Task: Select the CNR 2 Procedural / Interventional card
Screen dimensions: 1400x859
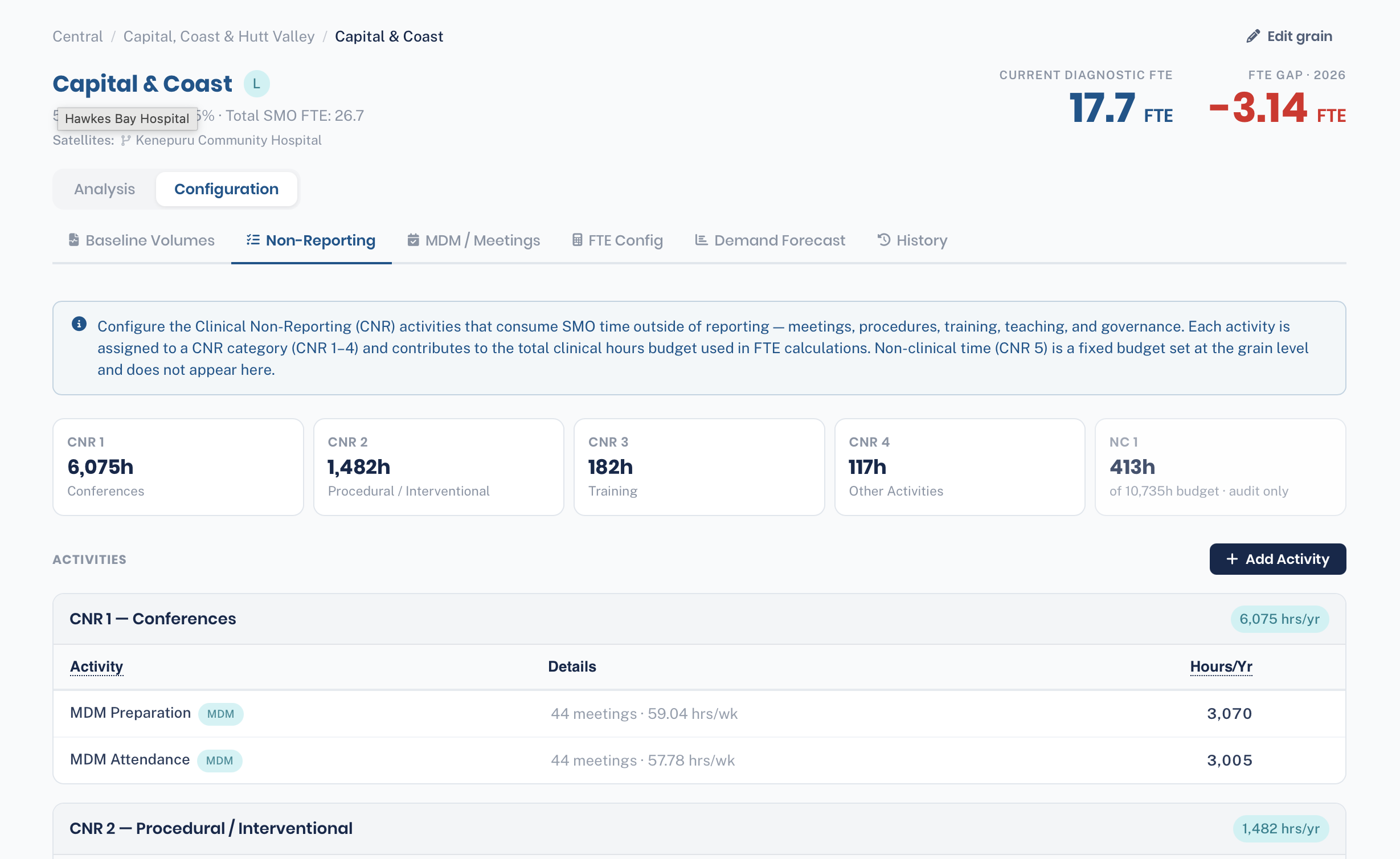Action: click(x=439, y=467)
